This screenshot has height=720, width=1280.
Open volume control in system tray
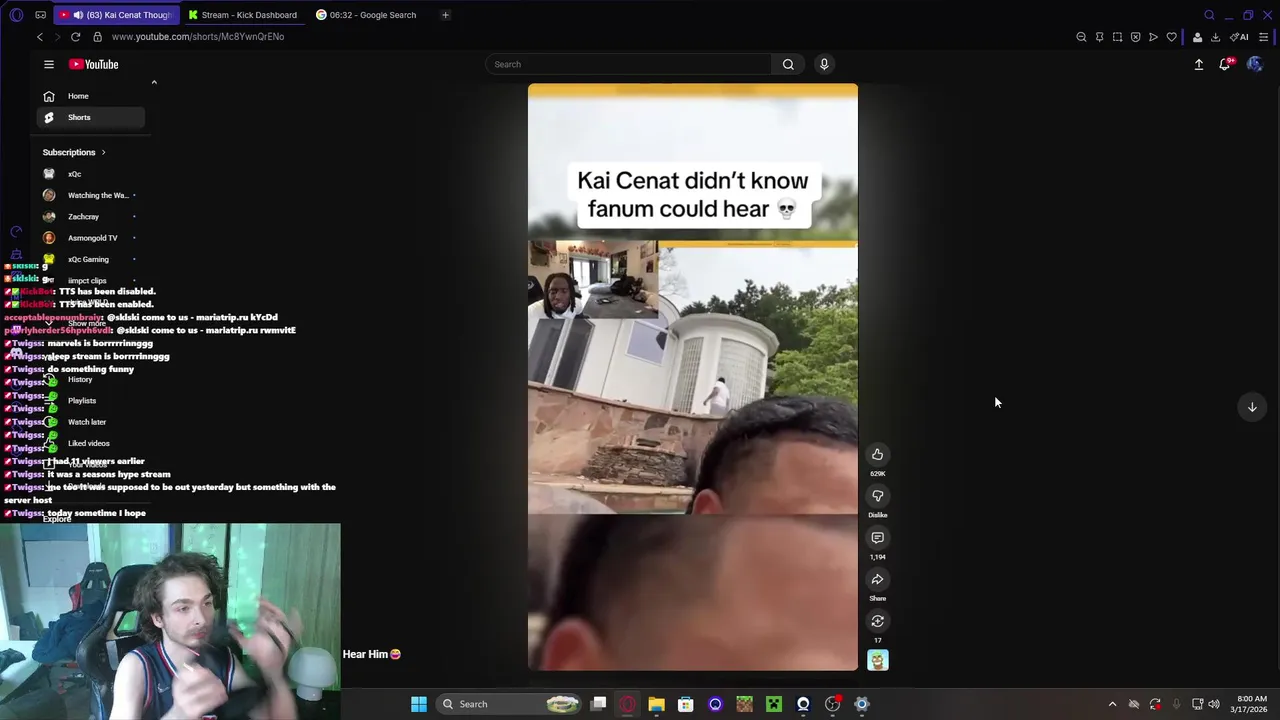[1214, 704]
